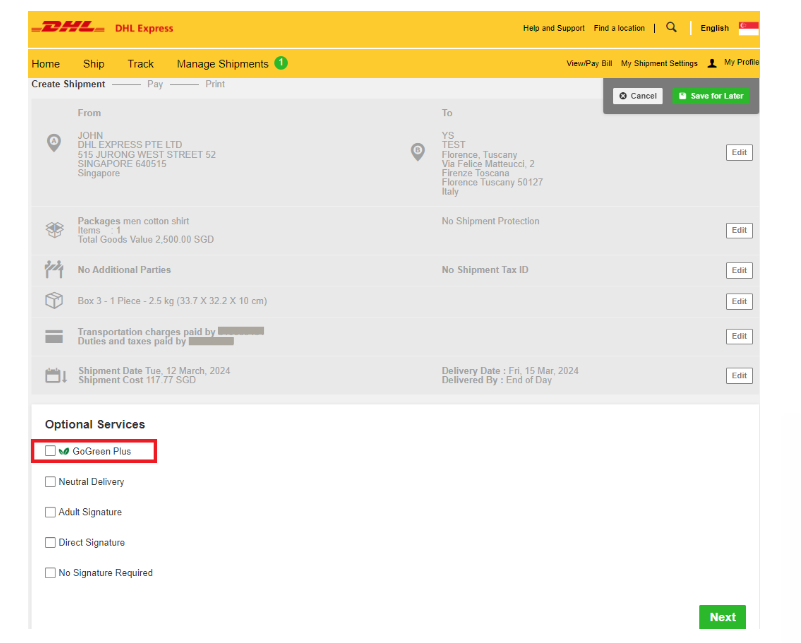
Task: Open My Profile link
Action: tap(741, 62)
